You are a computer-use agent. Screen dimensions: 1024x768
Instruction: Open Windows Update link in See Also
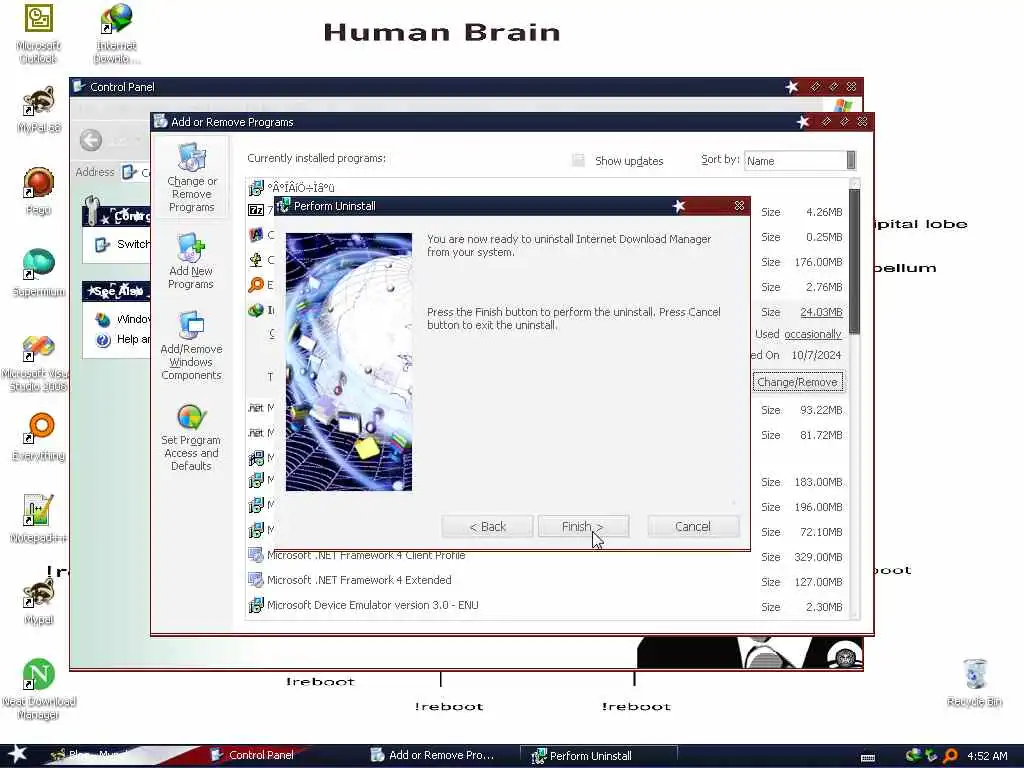click(x=123, y=319)
